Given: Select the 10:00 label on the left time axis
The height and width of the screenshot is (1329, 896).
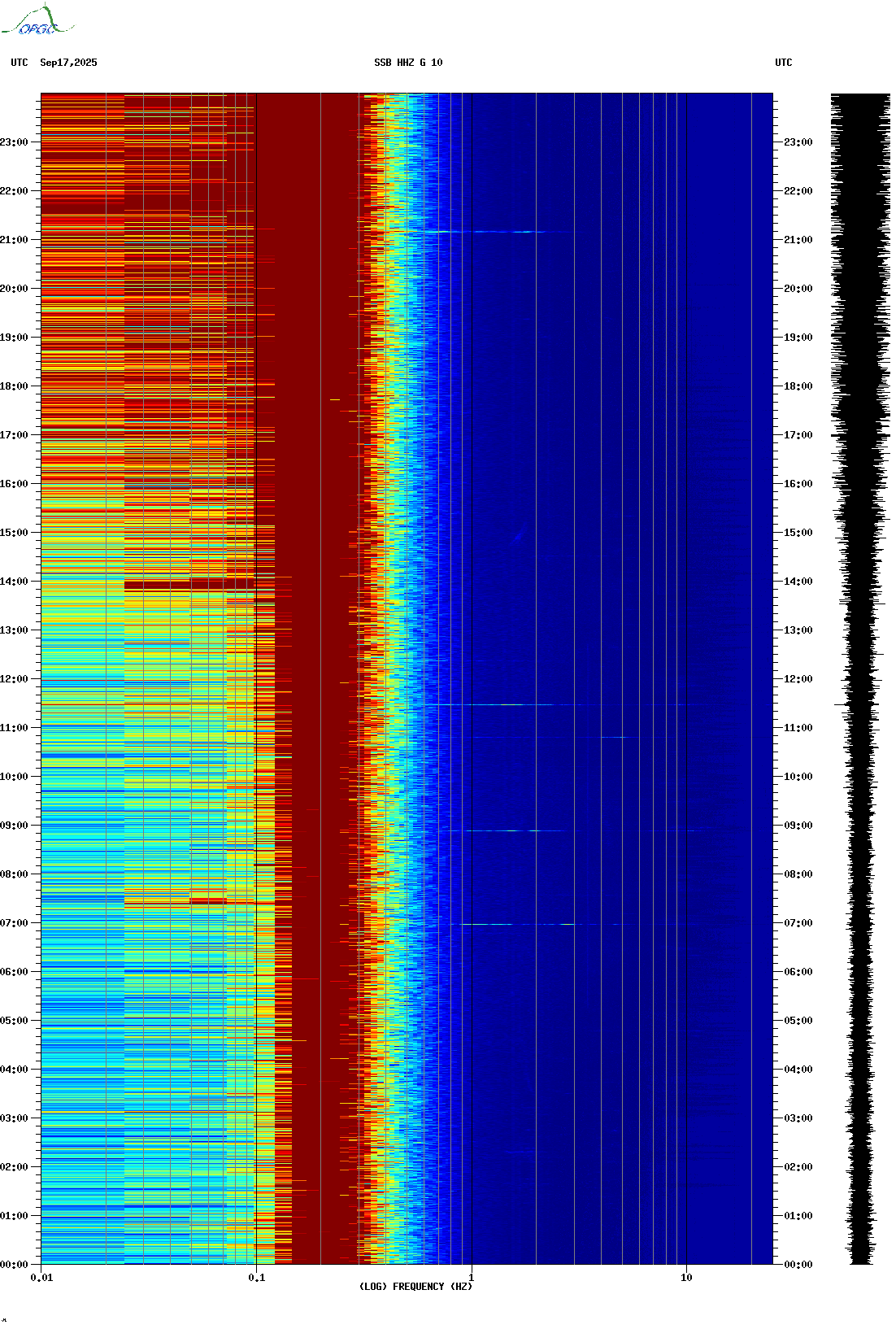Looking at the screenshot, I should (14, 777).
